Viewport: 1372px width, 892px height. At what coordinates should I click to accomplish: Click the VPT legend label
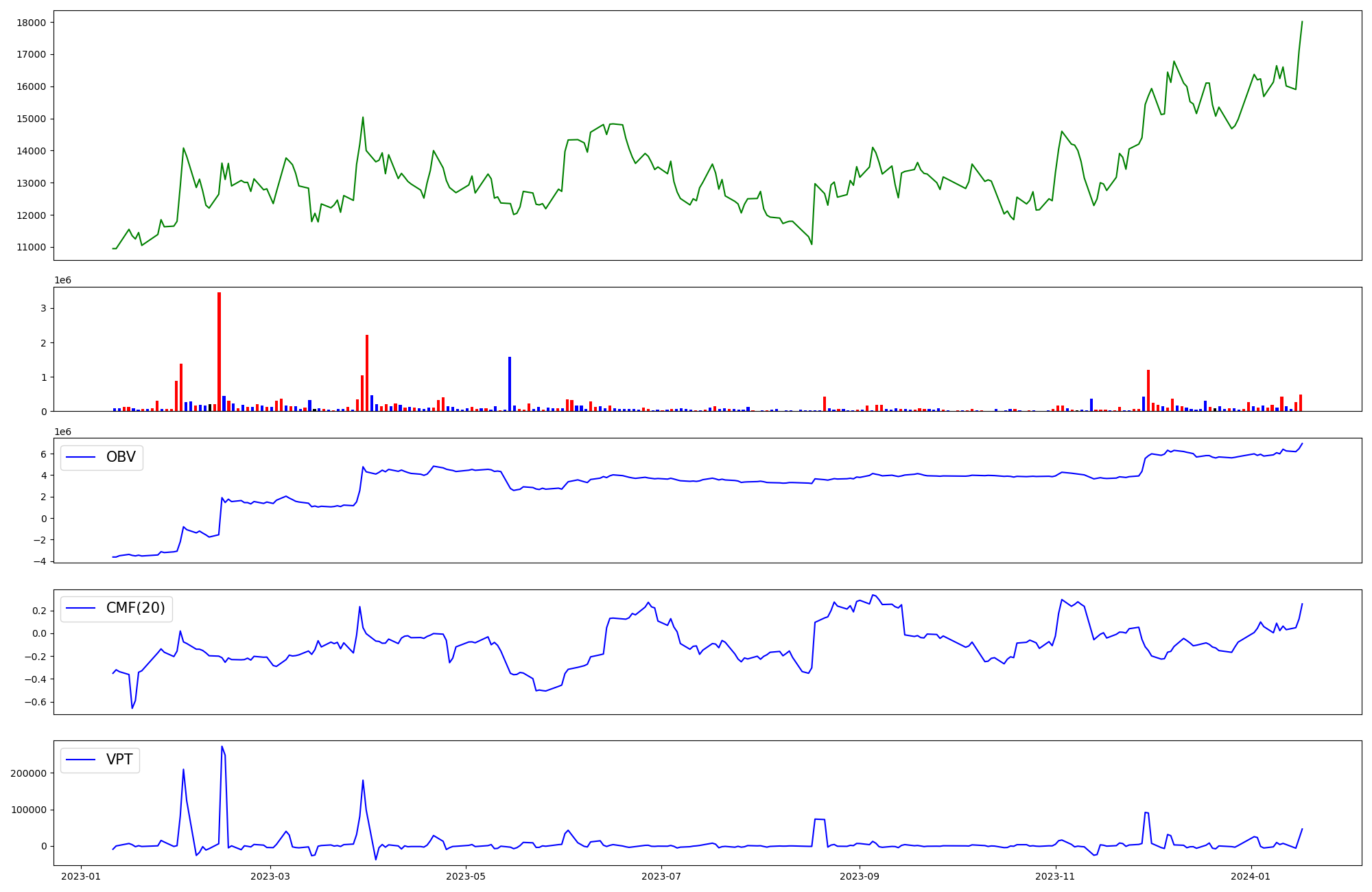point(119,760)
